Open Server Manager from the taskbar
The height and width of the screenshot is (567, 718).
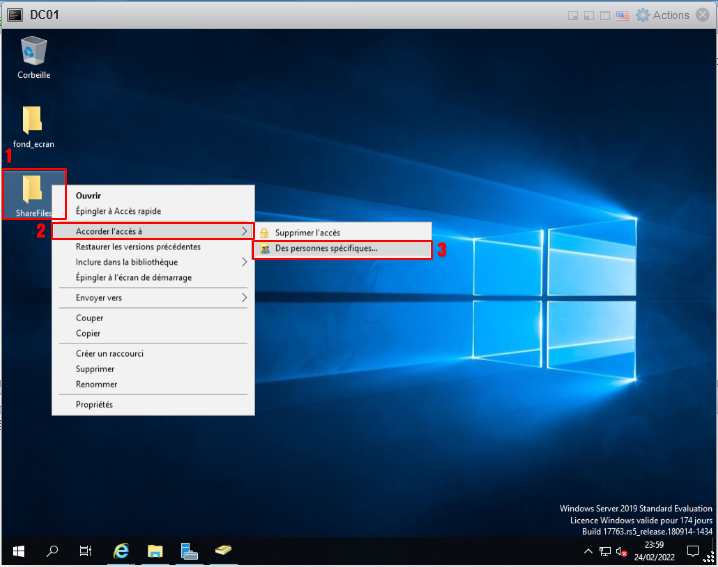click(189, 551)
